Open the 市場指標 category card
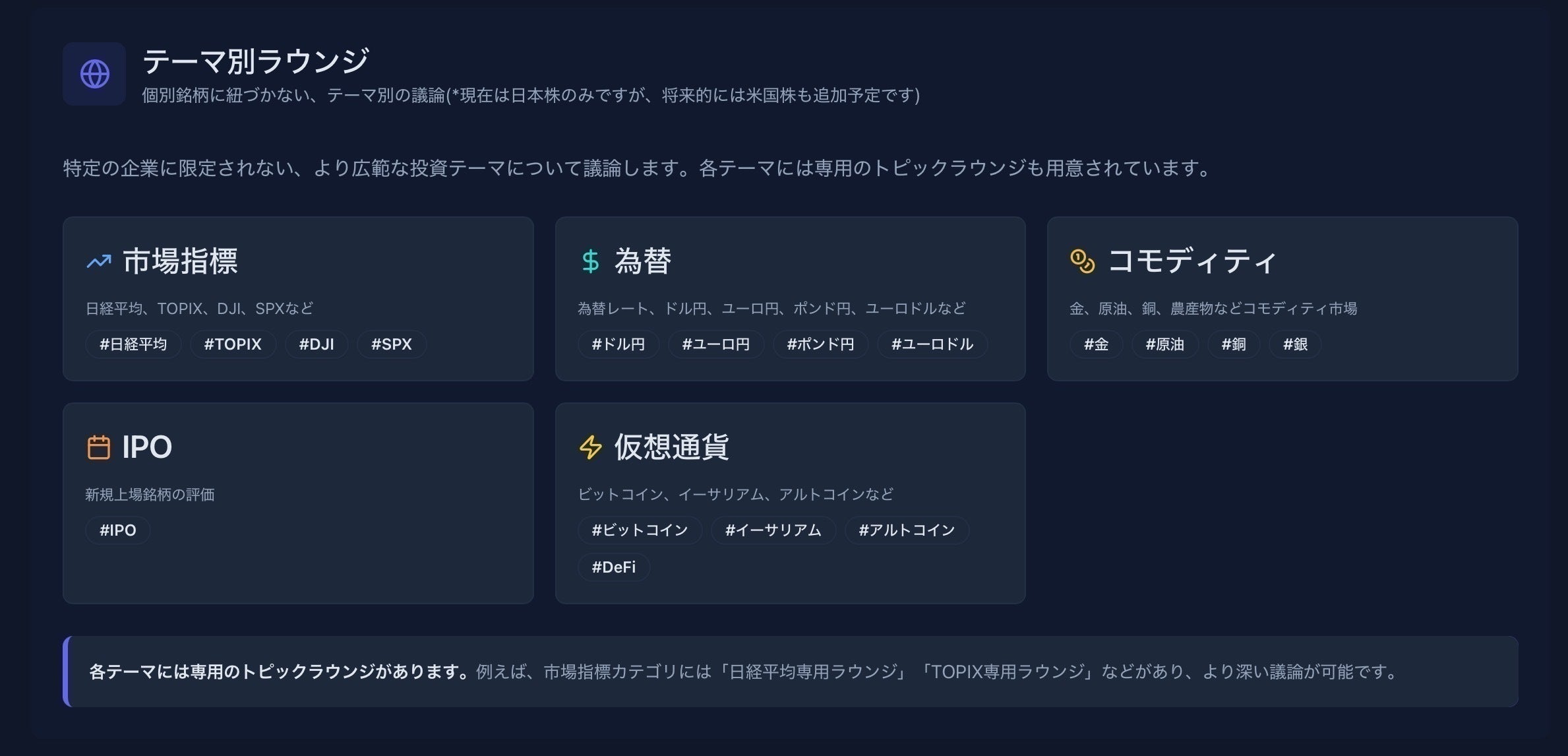Image resolution: width=1568 pixels, height=756 pixels. point(298,298)
